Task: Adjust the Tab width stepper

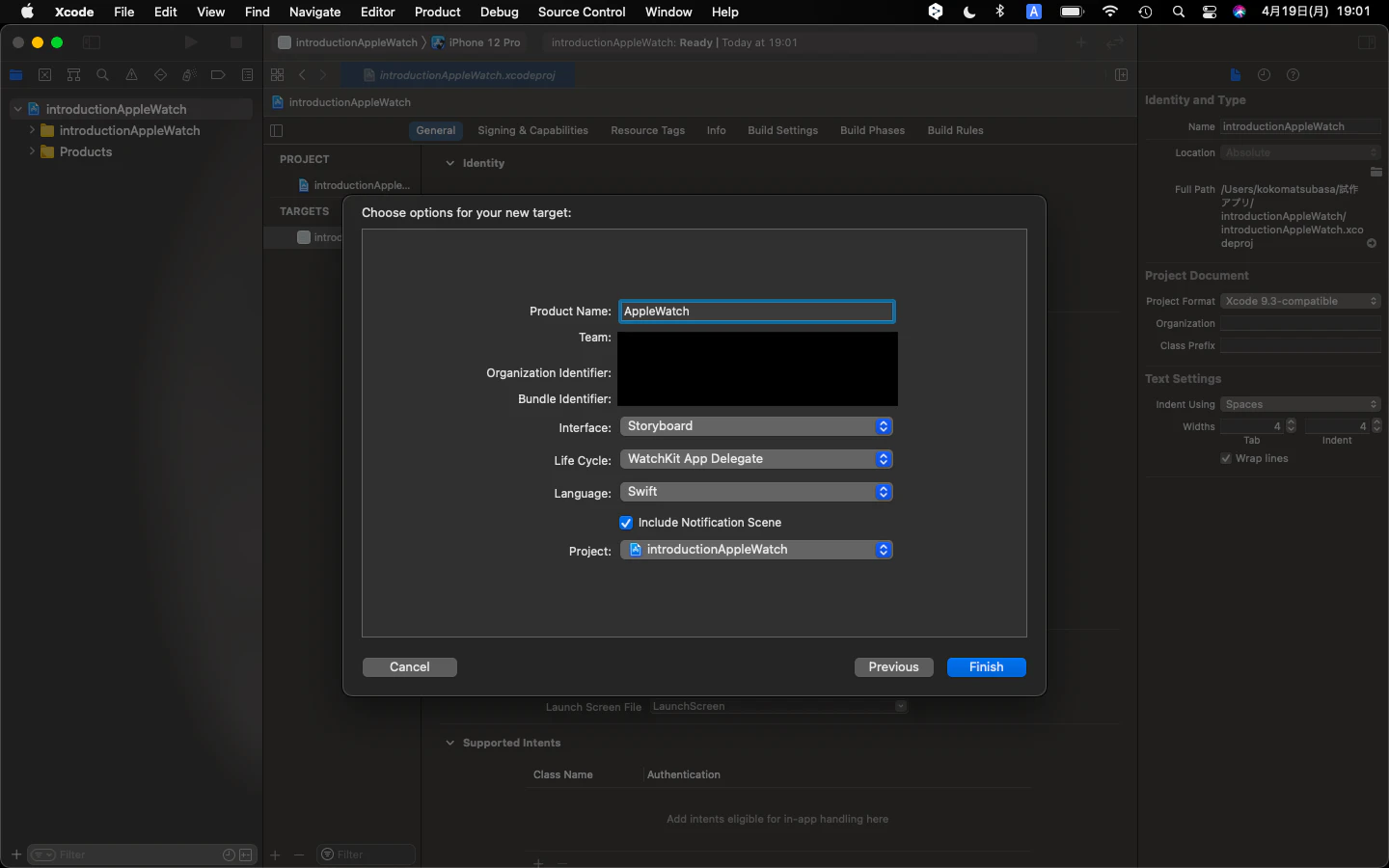Action: pyautogui.click(x=1292, y=425)
